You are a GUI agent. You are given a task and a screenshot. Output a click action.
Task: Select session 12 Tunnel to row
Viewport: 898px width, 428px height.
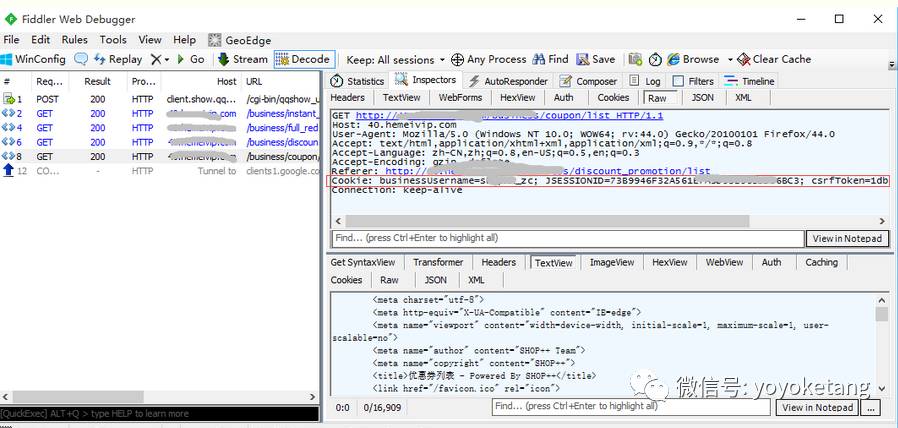[x=160, y=171]
